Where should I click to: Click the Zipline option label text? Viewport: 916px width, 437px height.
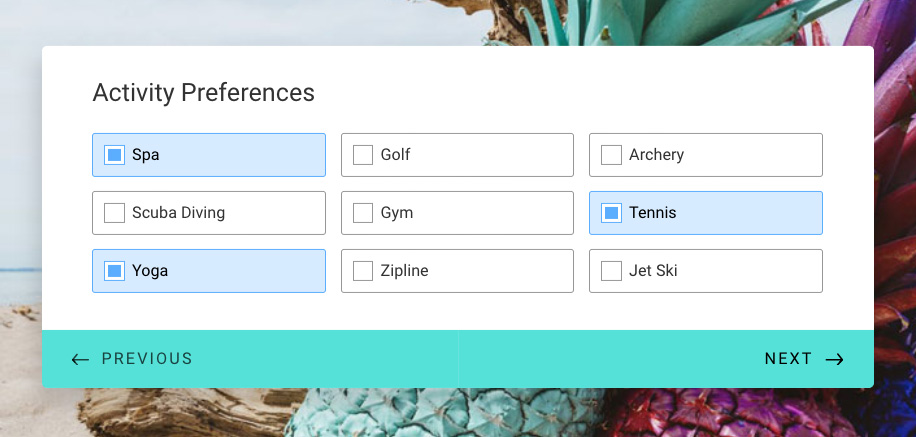(404, 271)
